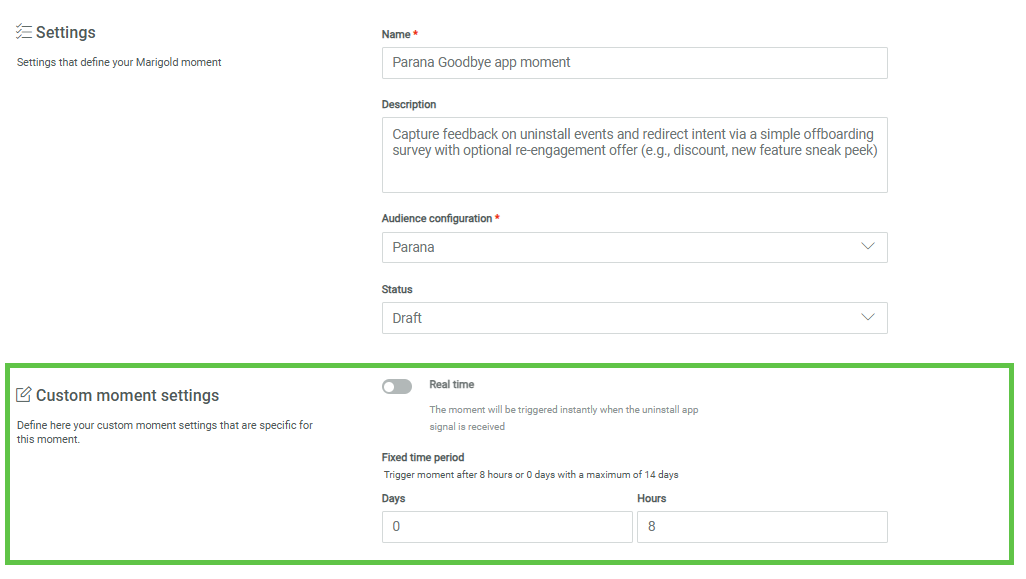This screenshot has height=579, width=1026.
Task: Click the 'Settings' section heading
Action: coord(66,32)
